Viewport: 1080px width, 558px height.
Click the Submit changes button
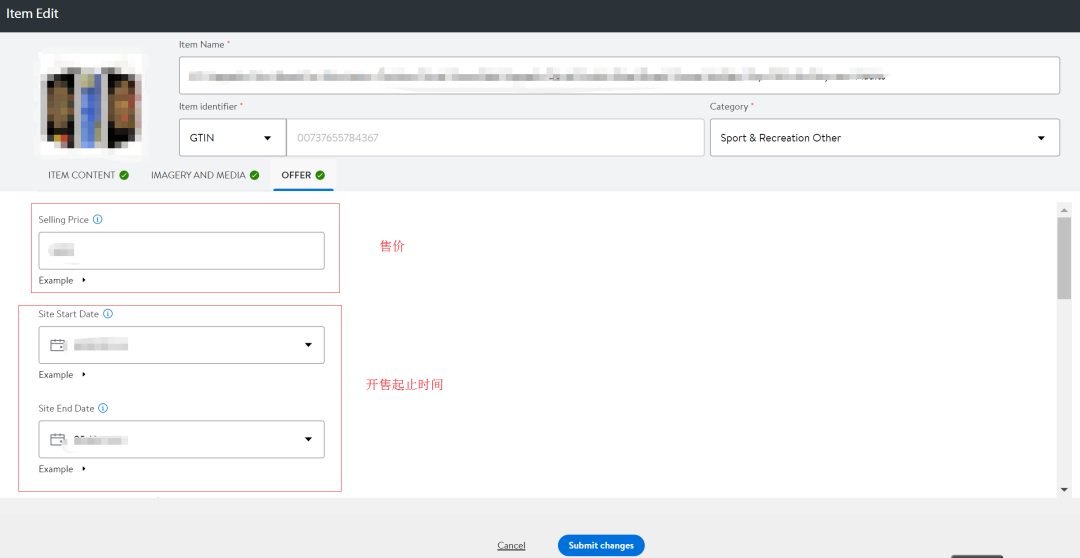pos(601,545)
